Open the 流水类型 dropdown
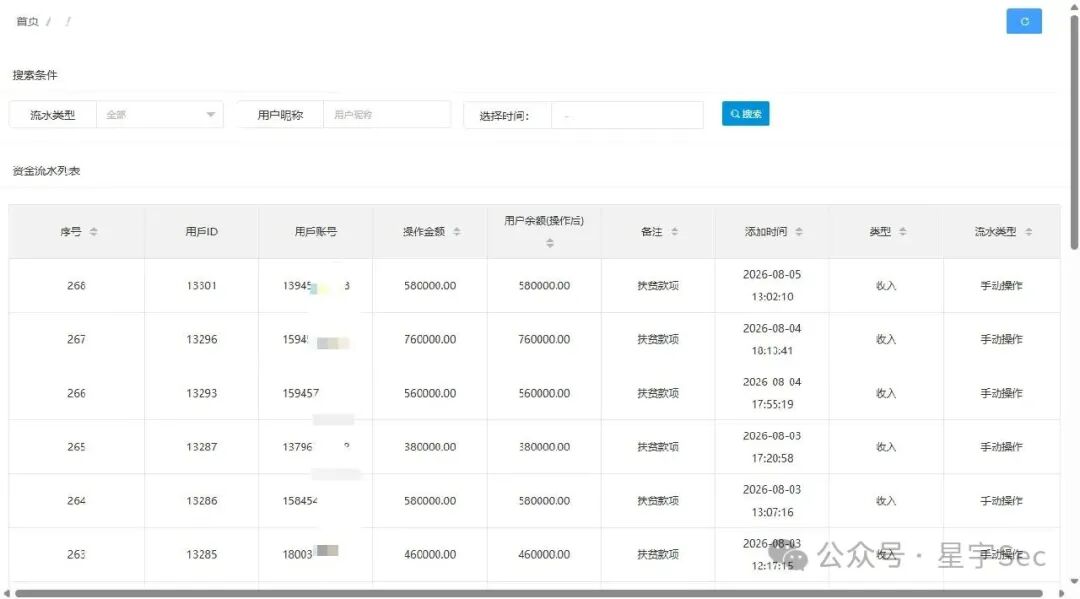Screen dimensions: 1080x599 point(160,115)
